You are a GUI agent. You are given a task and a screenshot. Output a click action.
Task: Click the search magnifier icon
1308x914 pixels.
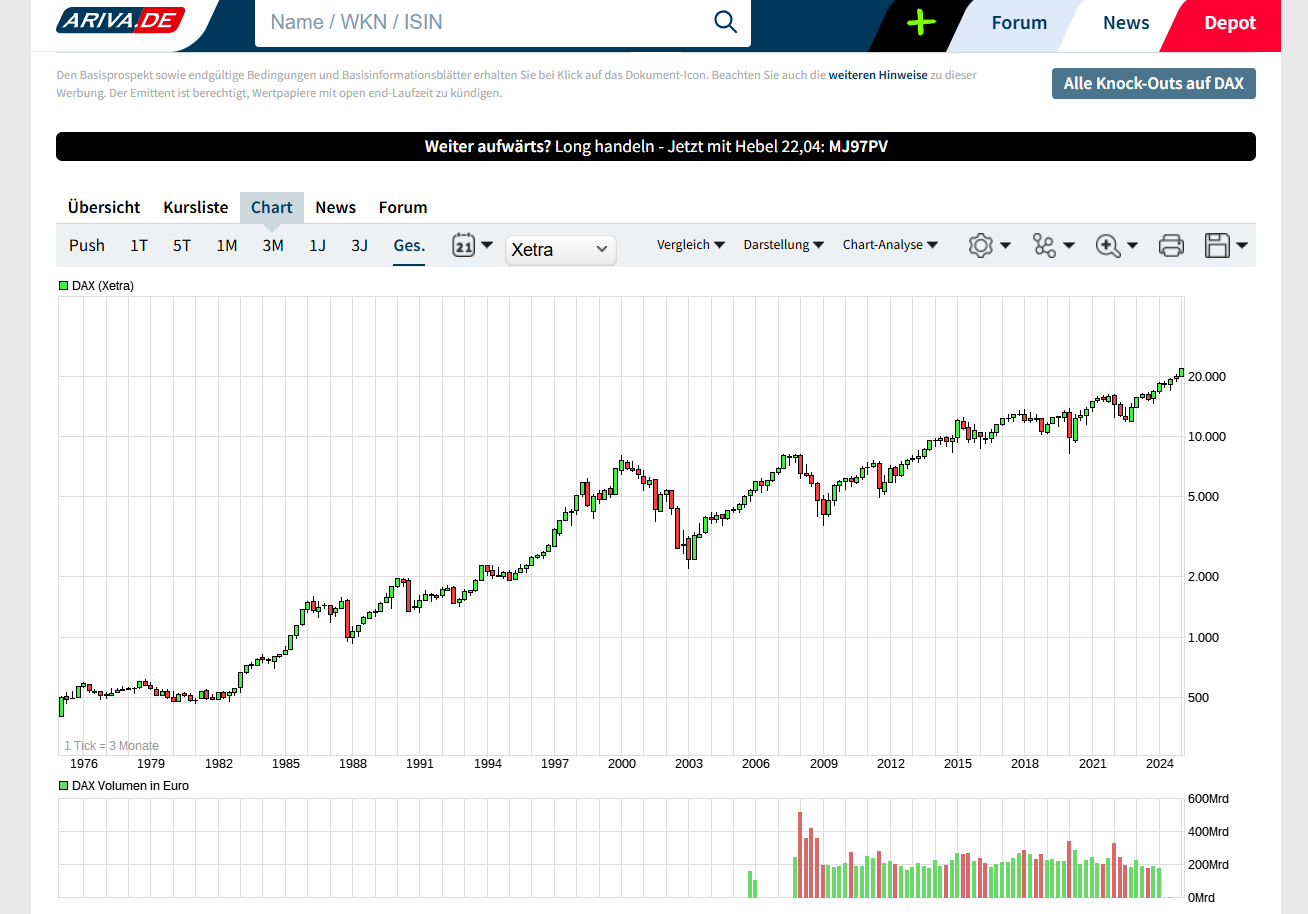click(725, 22)
